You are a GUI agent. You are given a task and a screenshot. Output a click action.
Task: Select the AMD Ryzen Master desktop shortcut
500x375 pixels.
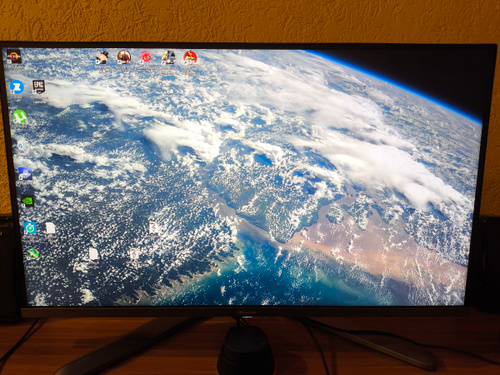(x=14, y=56)
